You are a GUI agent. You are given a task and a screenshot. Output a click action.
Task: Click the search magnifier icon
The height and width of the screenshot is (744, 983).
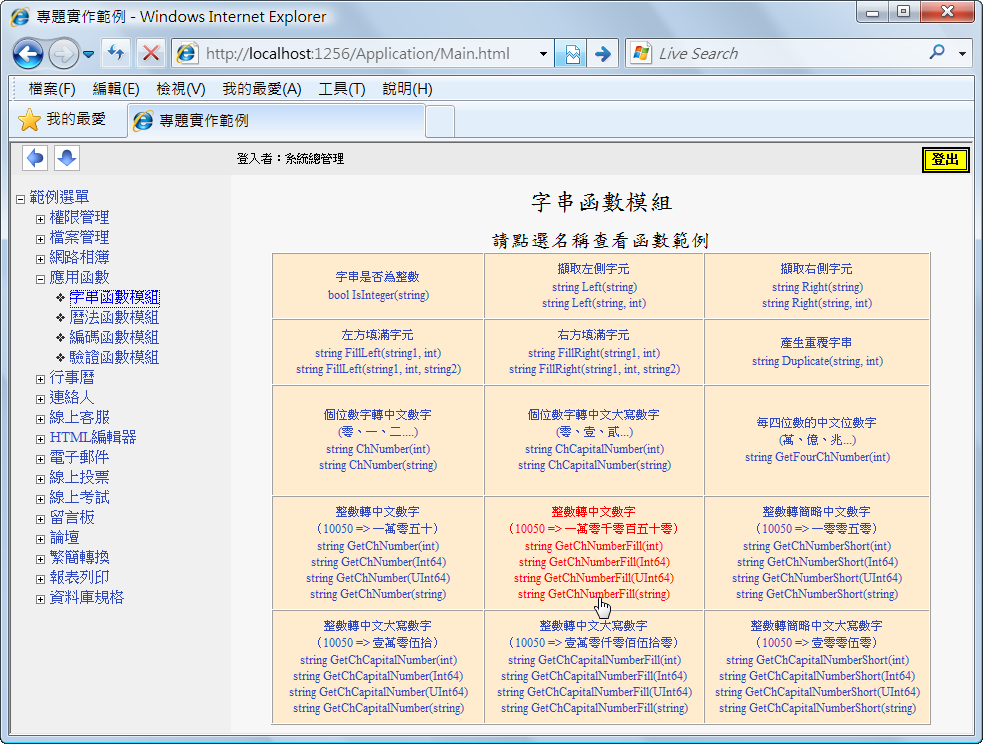click(937, 52)
